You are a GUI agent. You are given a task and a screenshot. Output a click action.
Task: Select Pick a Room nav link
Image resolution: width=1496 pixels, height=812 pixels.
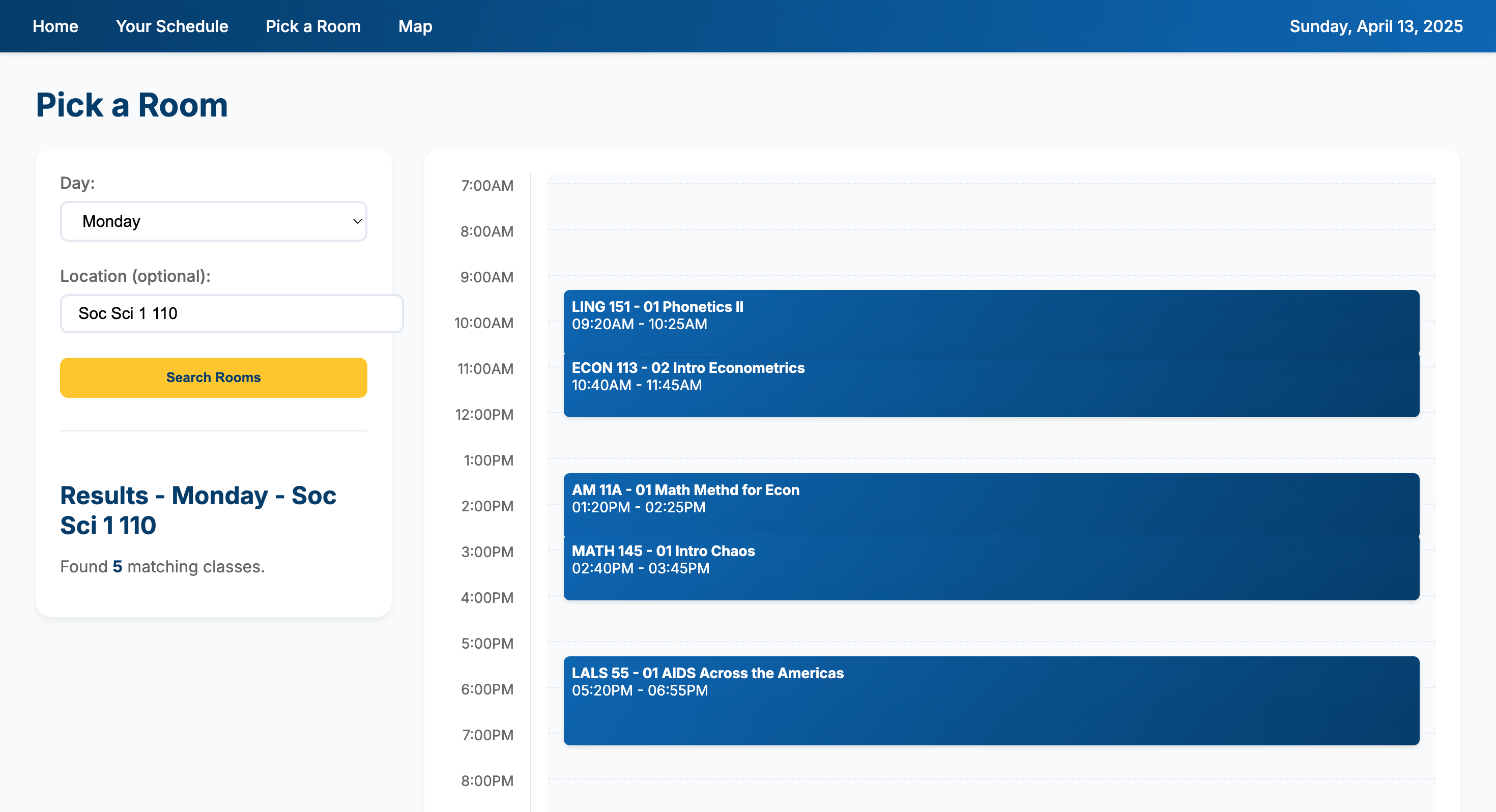click(x=313, y=26)
